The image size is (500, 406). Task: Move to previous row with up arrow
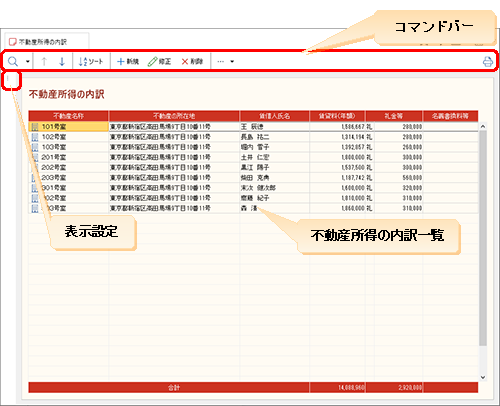44,61
